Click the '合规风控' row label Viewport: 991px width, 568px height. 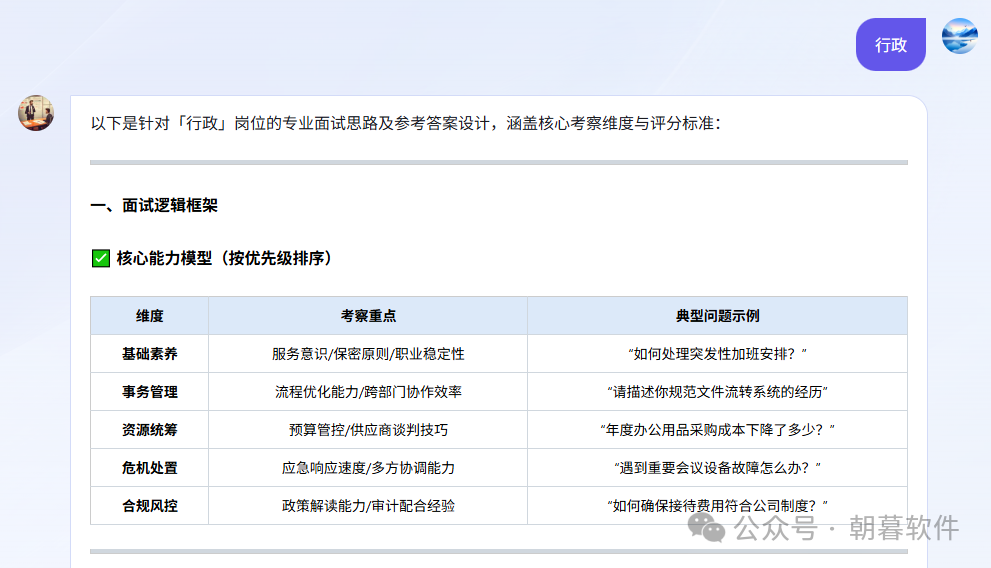(150, 505)
